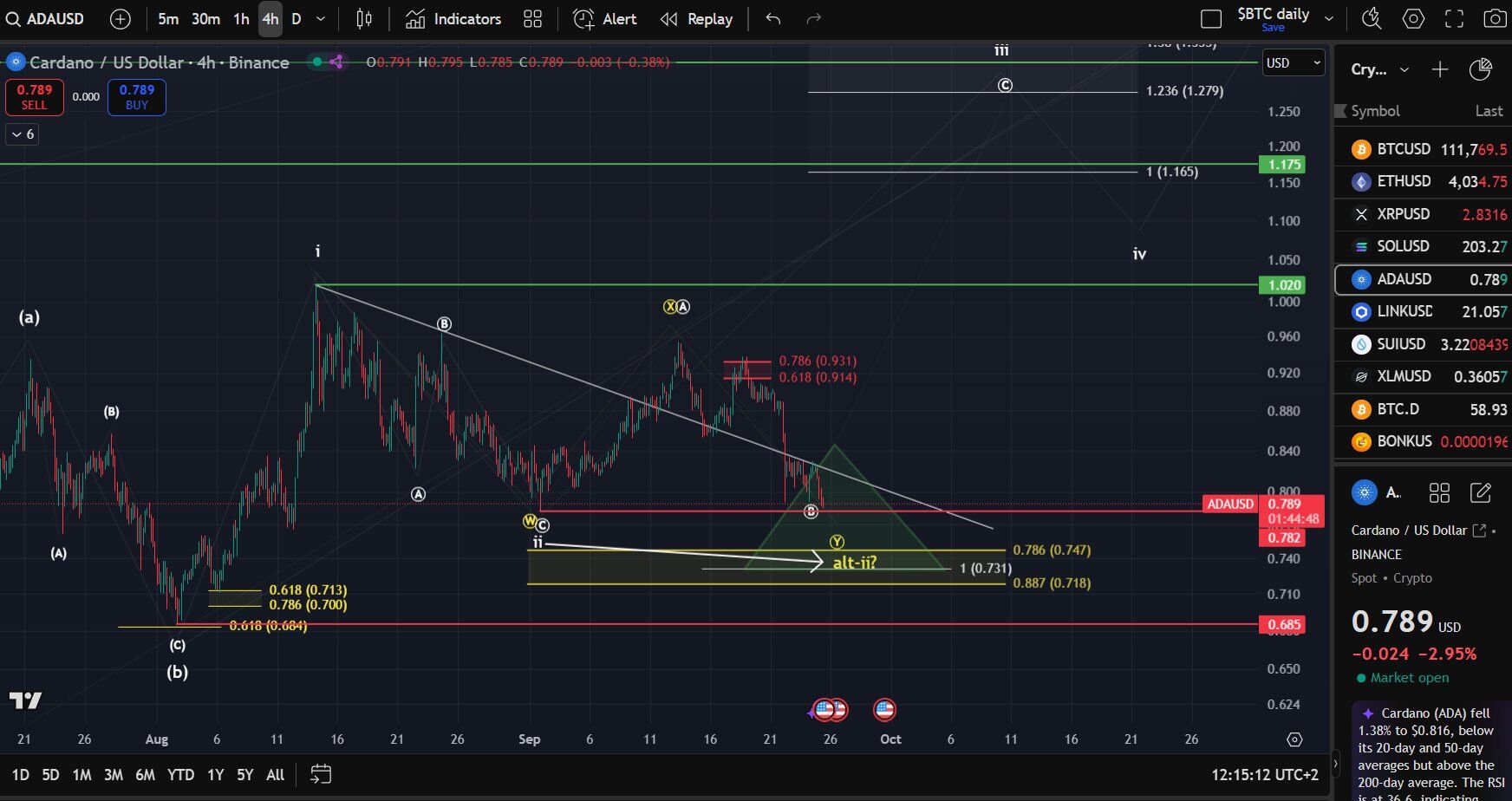1512x801 pixels.
Task: Select the 1h timeframe
Action: 241,19
